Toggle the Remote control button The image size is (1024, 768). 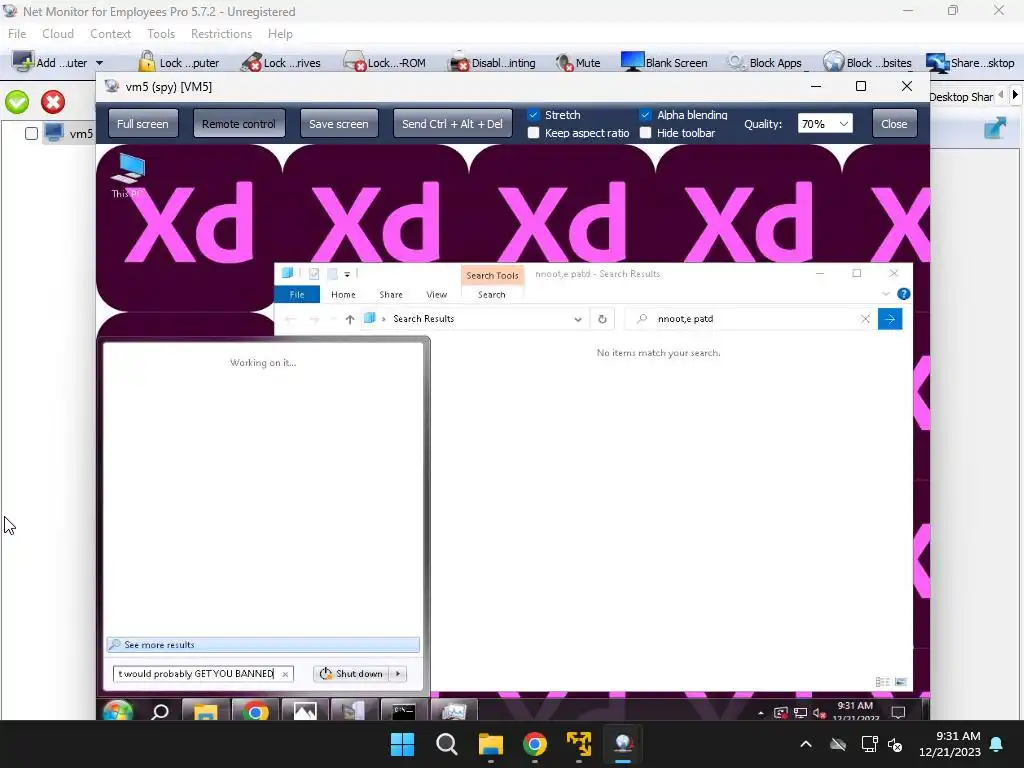click(x=238, y=123)
